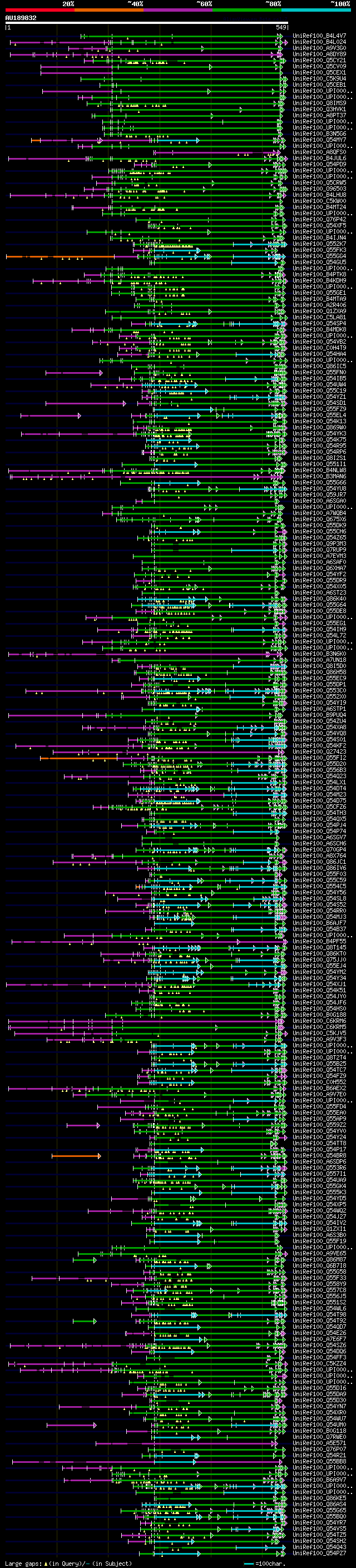Select label UniRef100_Q54DT4
This screenshot has height=1568, width=356.
pyautogui.click(x=319, y=788)
